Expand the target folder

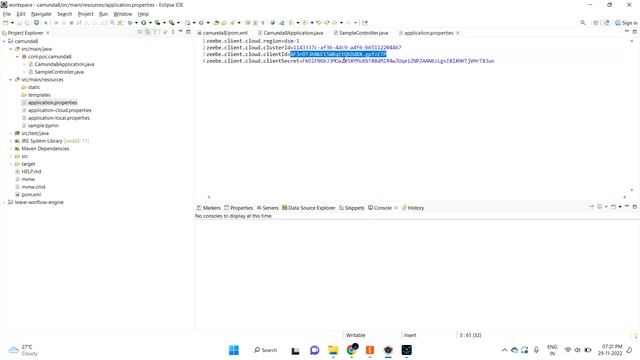click(x=11, y=164)
